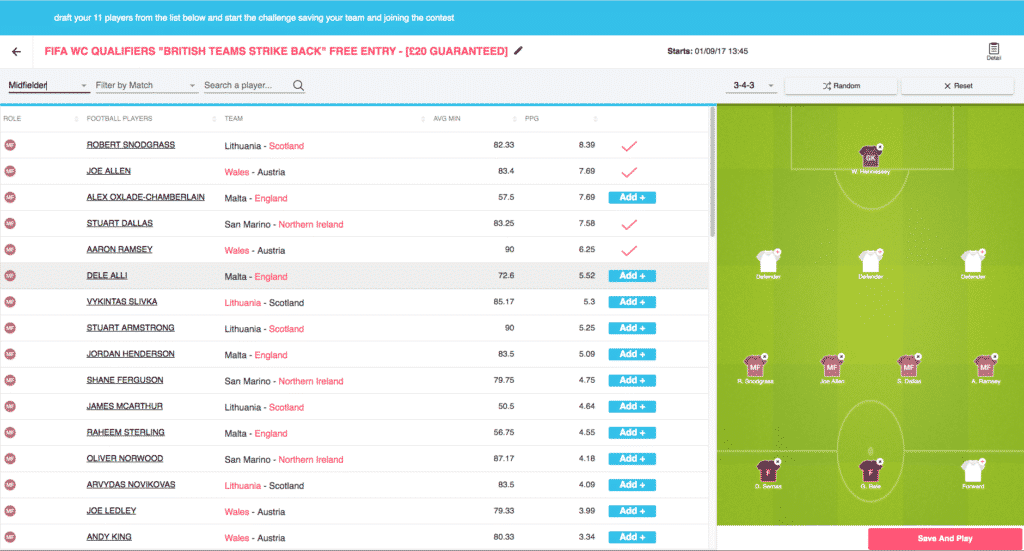
Task: Click the player list vertical scrollbar
Action: pos(712,172)
